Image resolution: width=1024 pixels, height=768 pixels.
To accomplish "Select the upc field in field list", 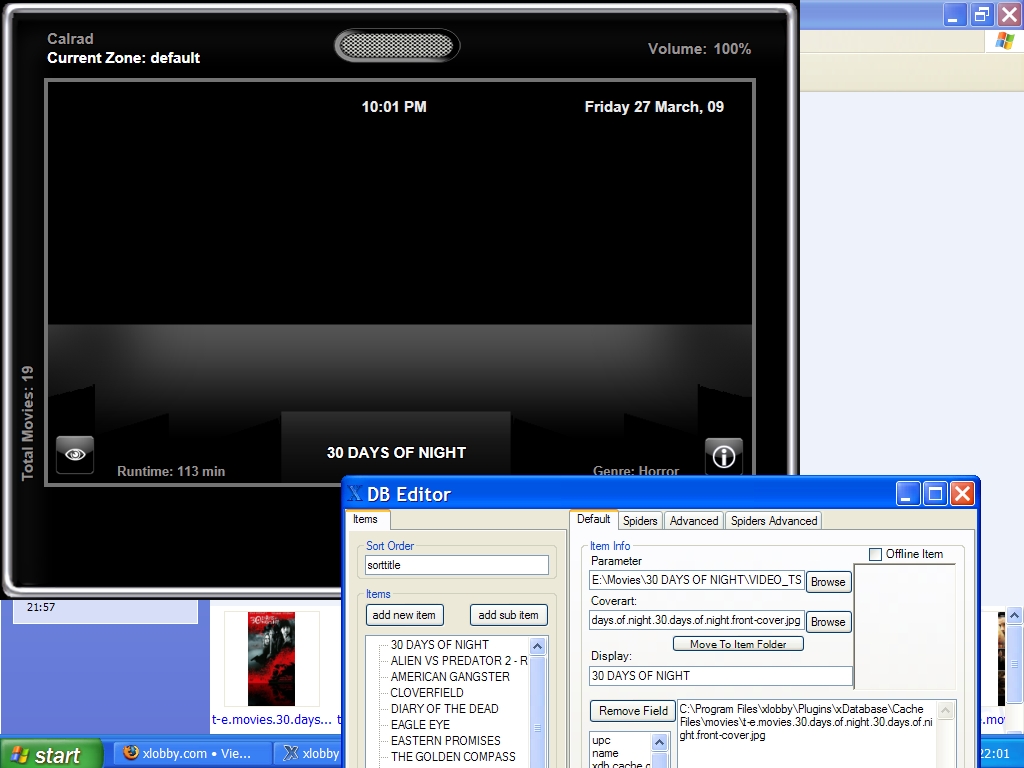I will click(601, 741).
